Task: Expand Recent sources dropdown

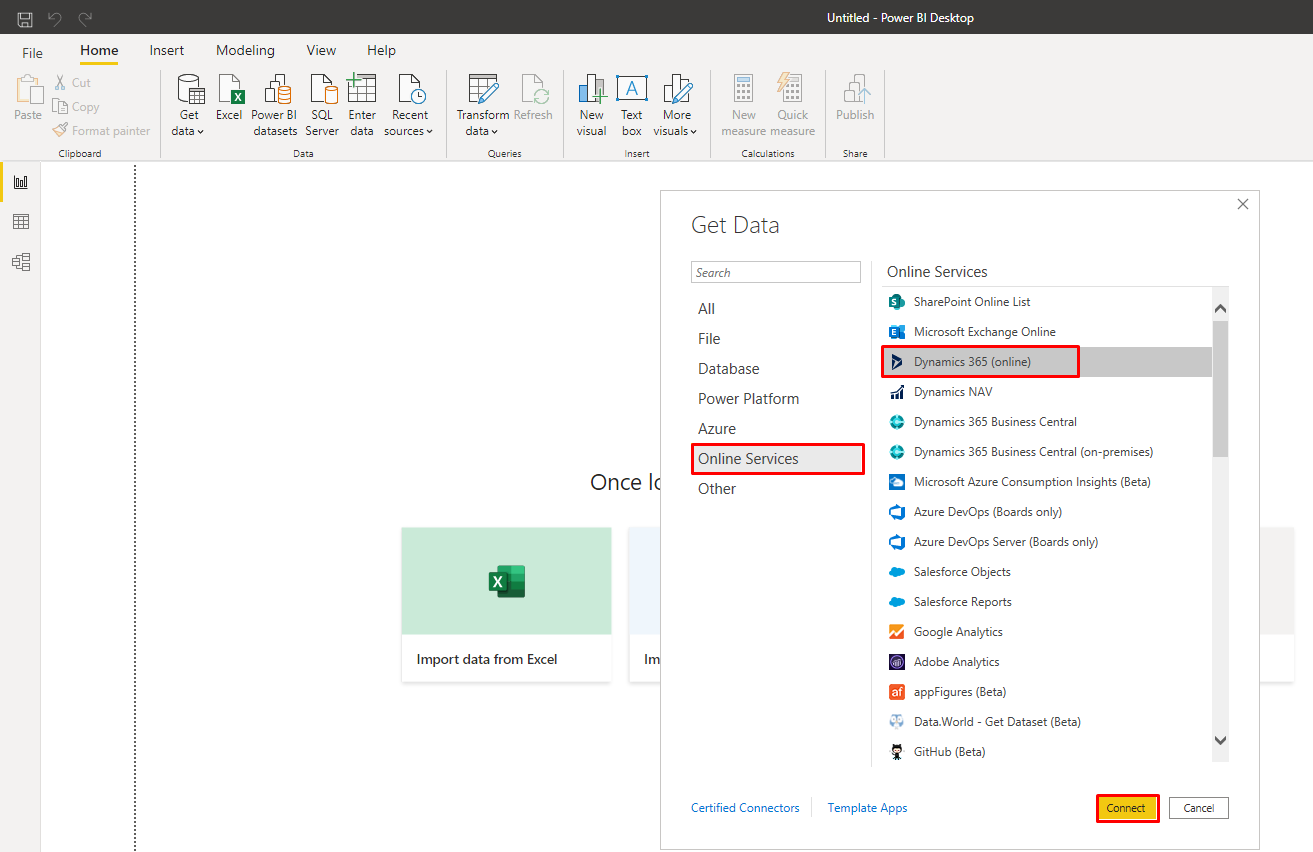Action: click(409, 105)
